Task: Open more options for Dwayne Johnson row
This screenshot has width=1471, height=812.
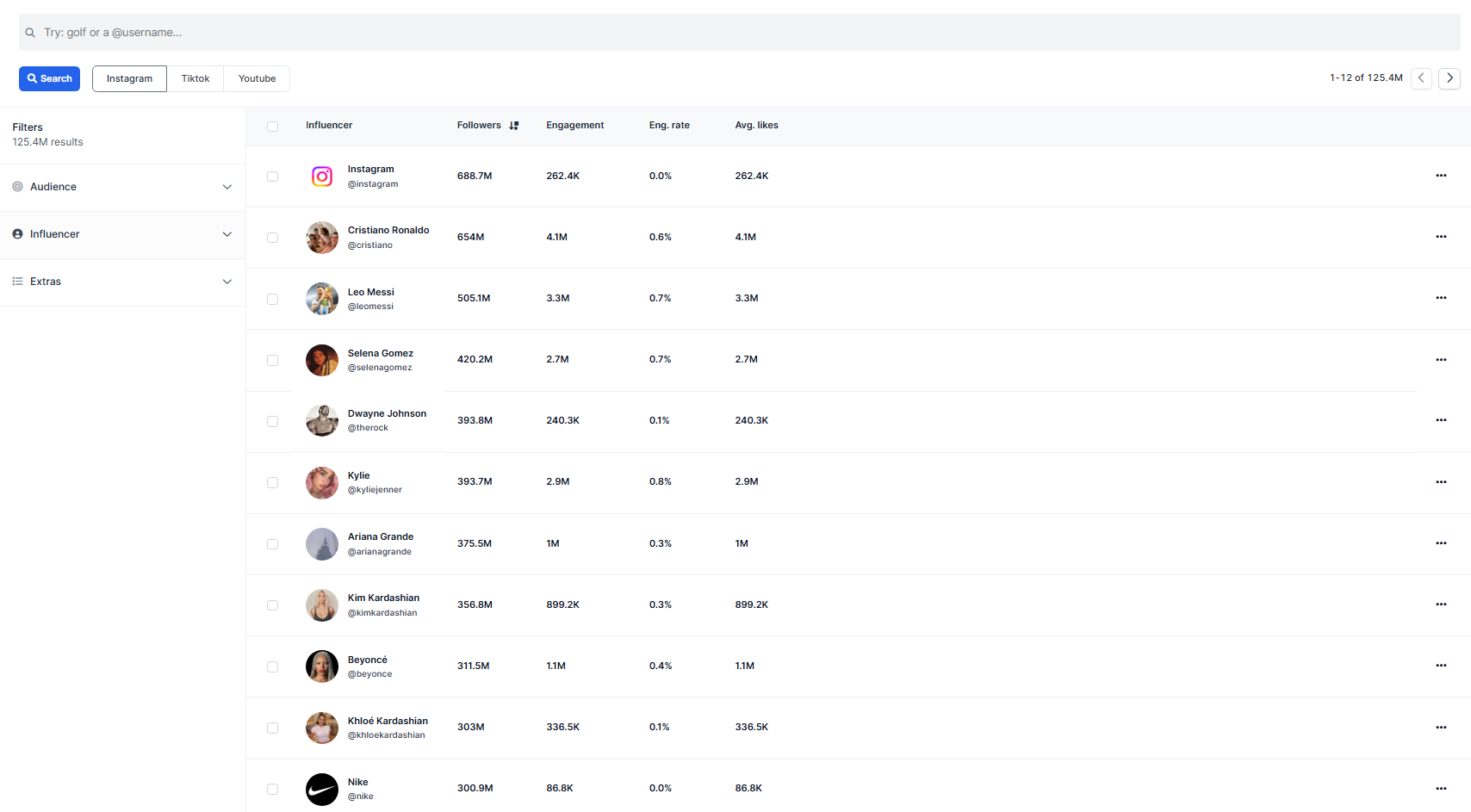Action: pyautogui.click(x=1441, y=420)
